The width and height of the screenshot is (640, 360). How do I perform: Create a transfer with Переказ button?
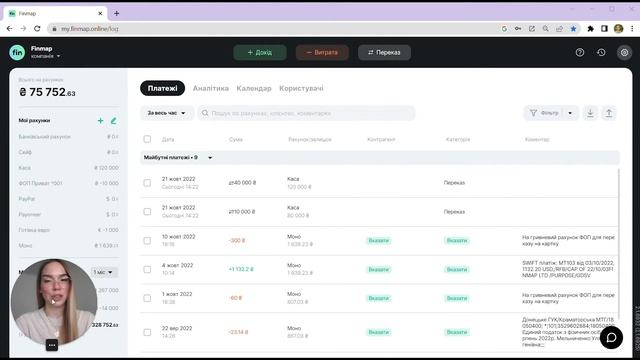click(384, 52)
